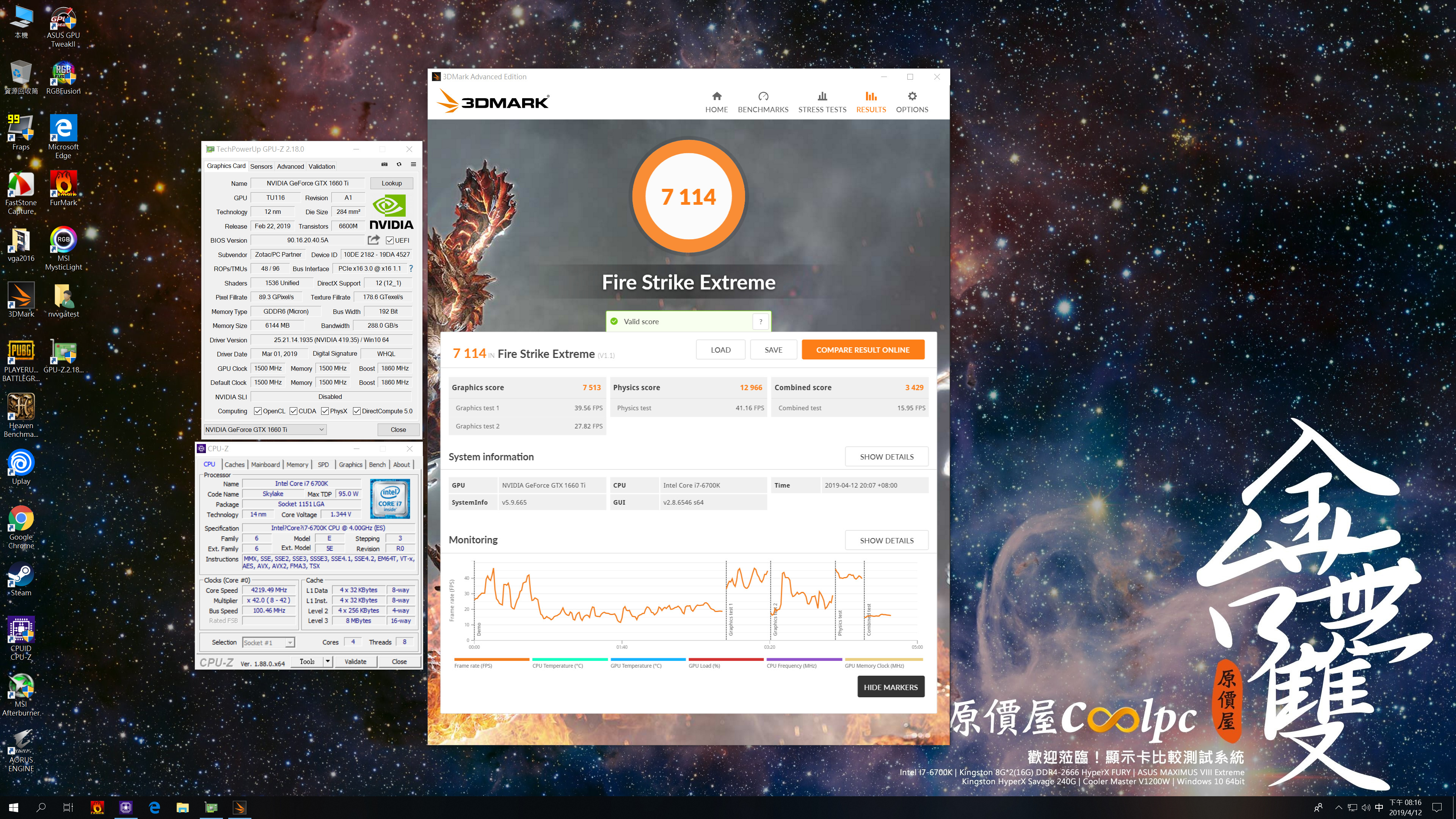Open ASUS GPU TweakII desktop icon
The width and height of the screenshot is (1456, 819).
[x=63, y=27]
